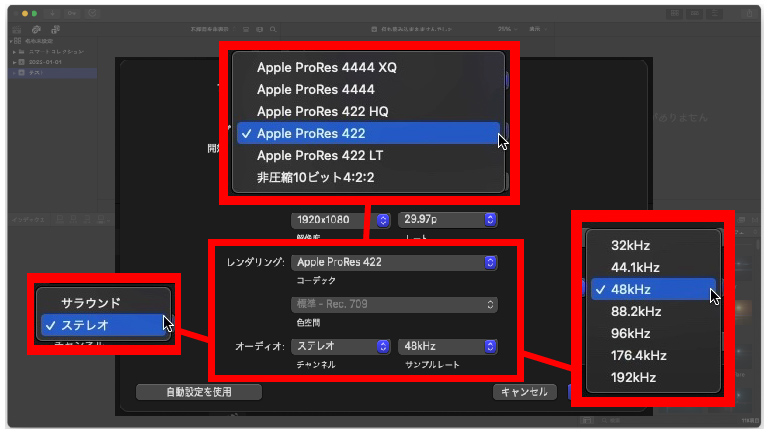Choose Apple ProRes 422 LT

point(368,156)
